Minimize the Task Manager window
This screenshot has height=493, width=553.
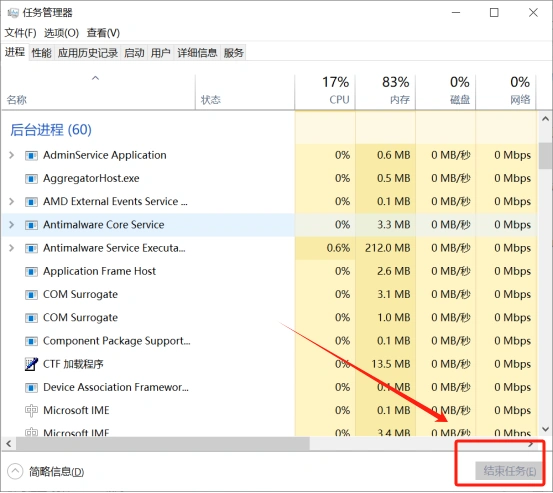point(456,13)
